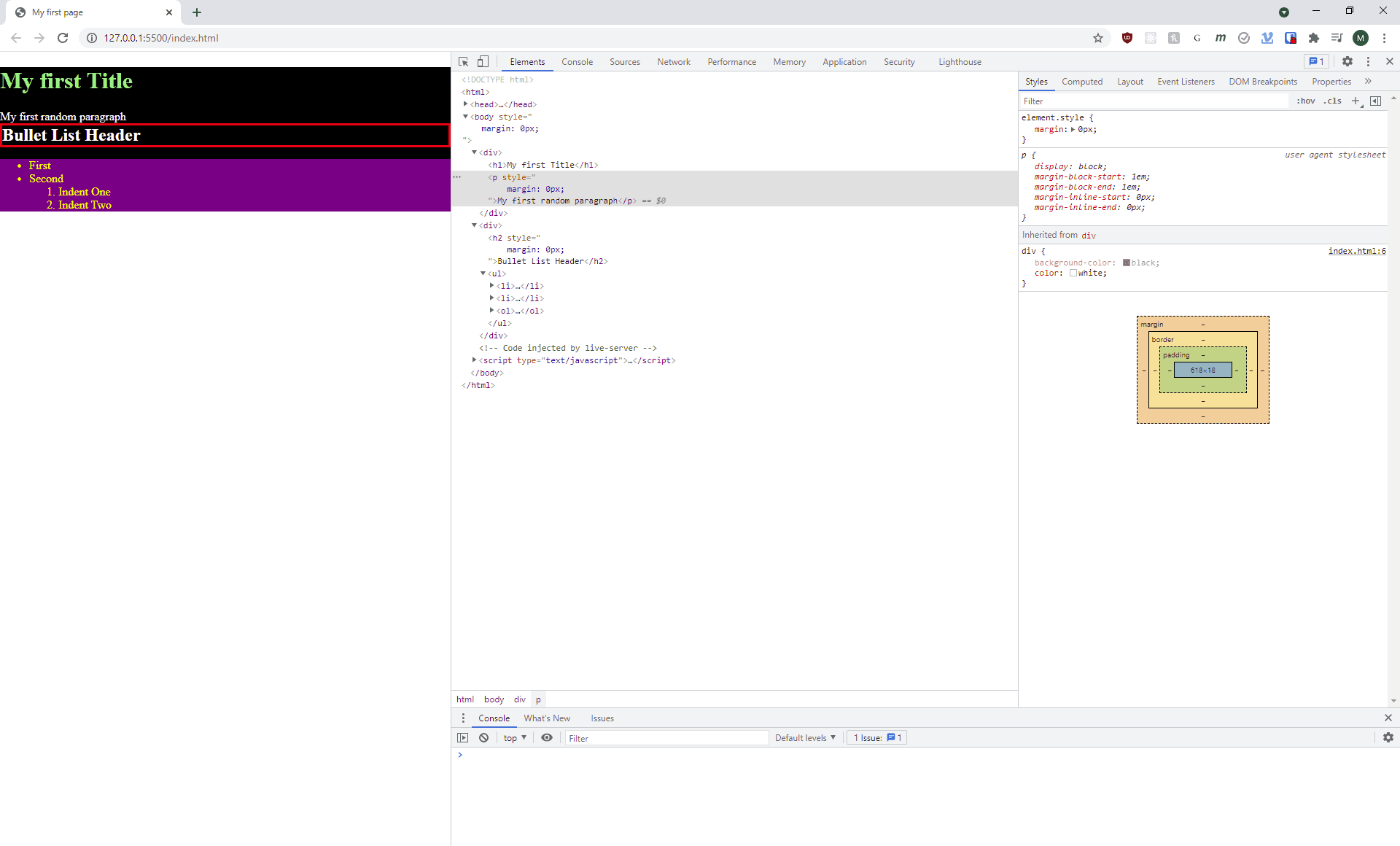1400x846 pixels.
Task: Open DevTools settings gear
Action: [x=1347, y=62]
